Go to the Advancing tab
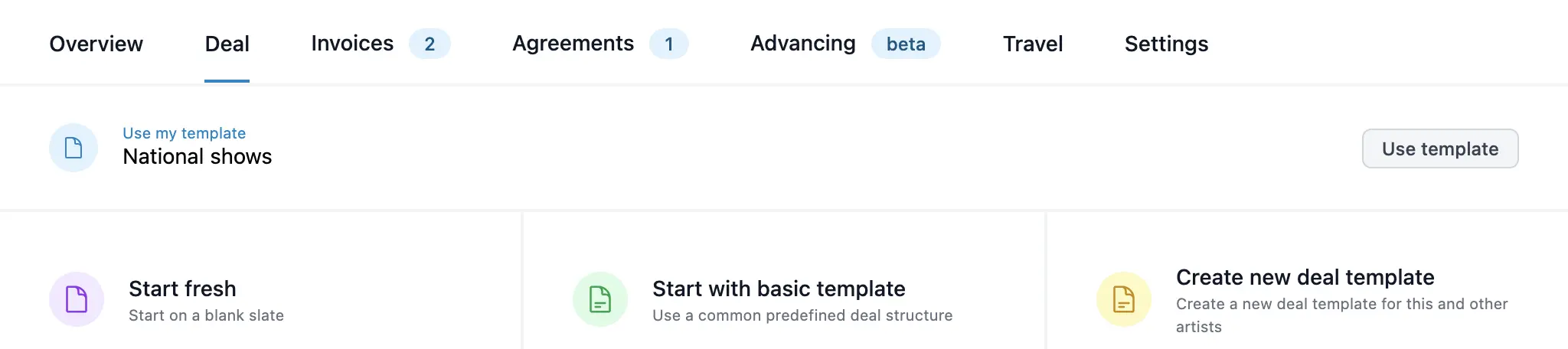 802,44
